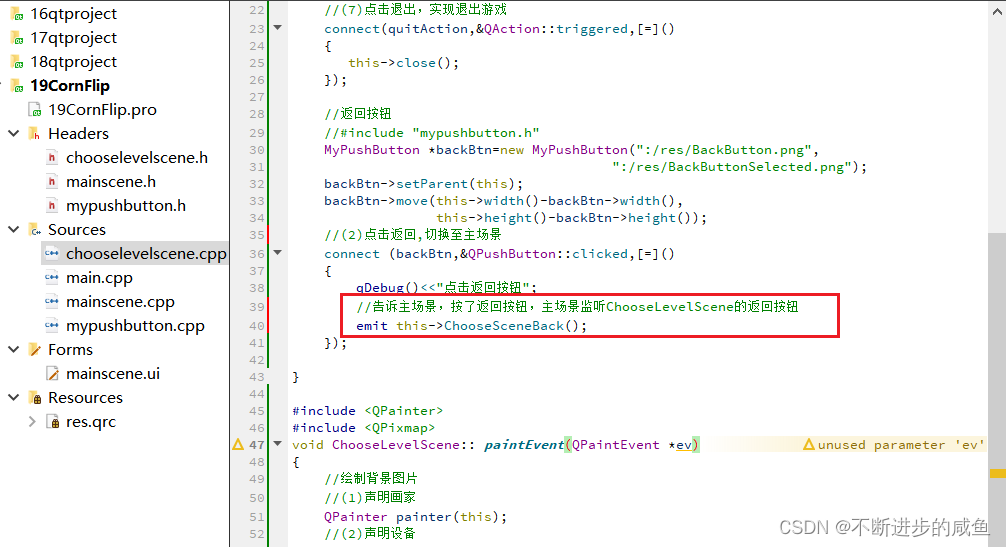Screen dimensions: 1006x547
Task: Click the 17qtproject folder icon
Action: pyautogui.click(x=18, y=38)
